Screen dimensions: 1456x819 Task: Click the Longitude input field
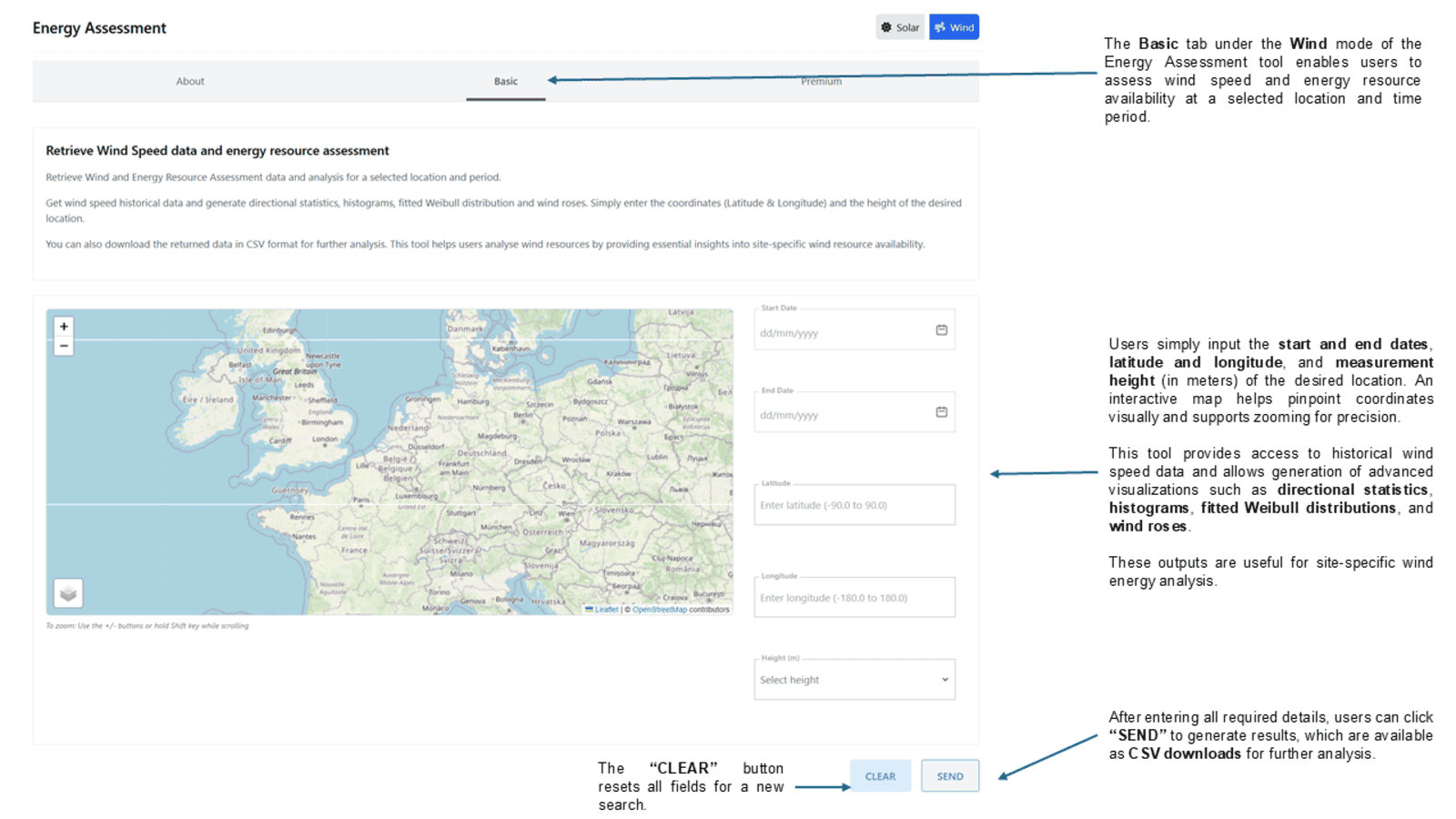click(854, 598)
